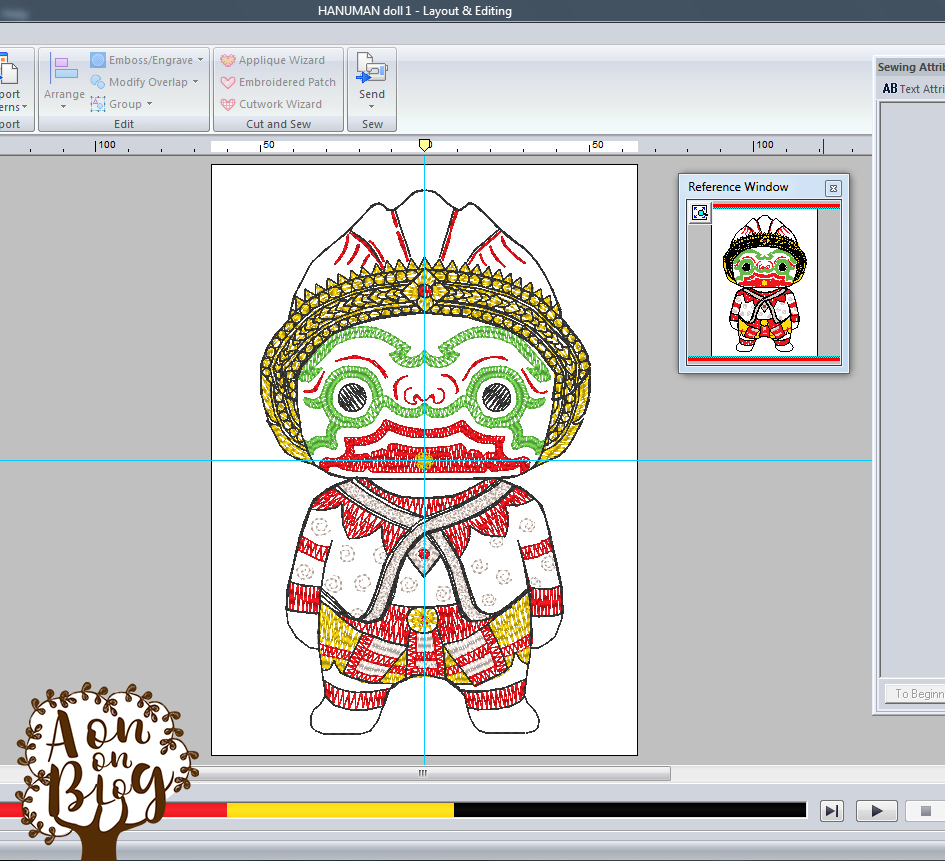Image resolution: width=945 pixels, height=861 pixels.
Task: Click the horizontal scrollbar thumb below canvas
Action: pyautogui.click(x=422, y=773)
